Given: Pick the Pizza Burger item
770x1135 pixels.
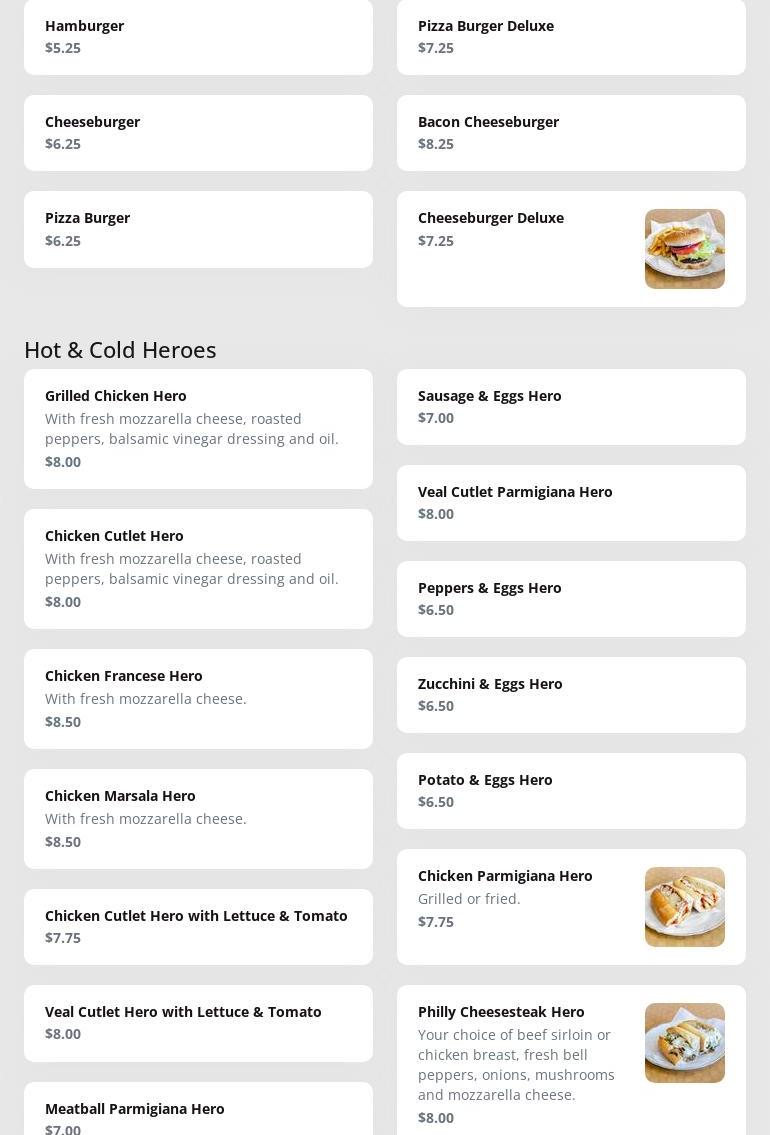Looking at the screenshot, I should pyautogui.click(x=198, y=229).
